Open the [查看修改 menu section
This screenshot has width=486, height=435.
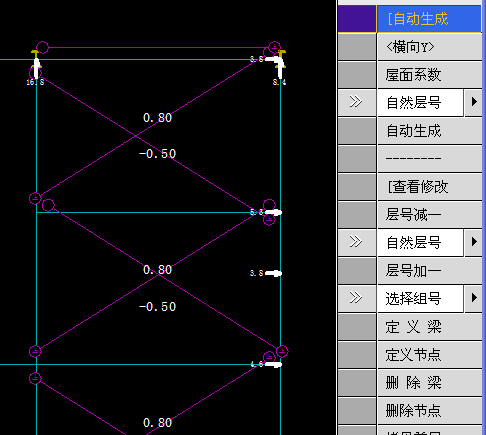[x=429, y=186]
